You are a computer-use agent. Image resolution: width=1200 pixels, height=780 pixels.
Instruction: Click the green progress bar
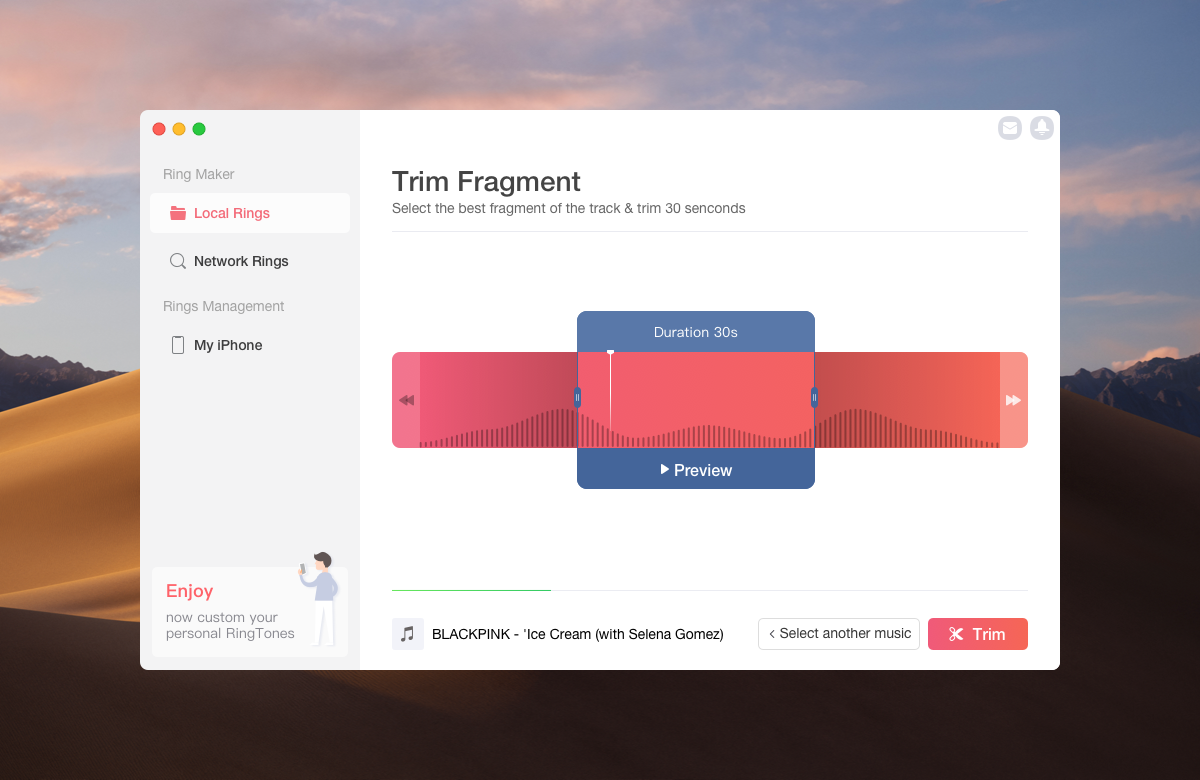pos(471,590)
